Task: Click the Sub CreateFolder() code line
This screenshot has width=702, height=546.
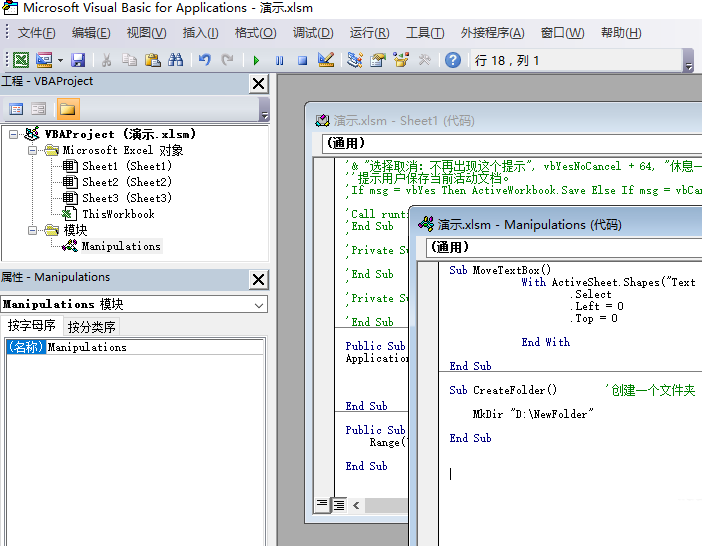Action: pyautogui.click(x=503, y=390)
